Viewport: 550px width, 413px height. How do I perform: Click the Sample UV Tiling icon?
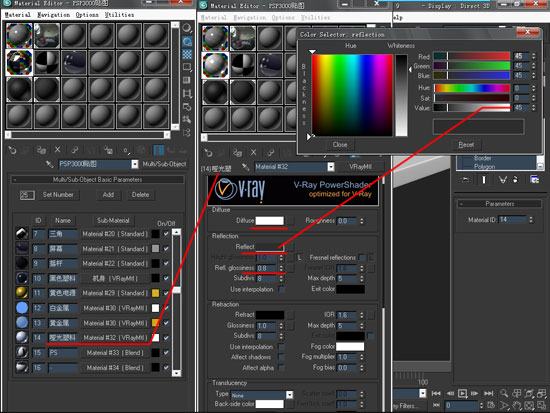(x=187, y=67)
